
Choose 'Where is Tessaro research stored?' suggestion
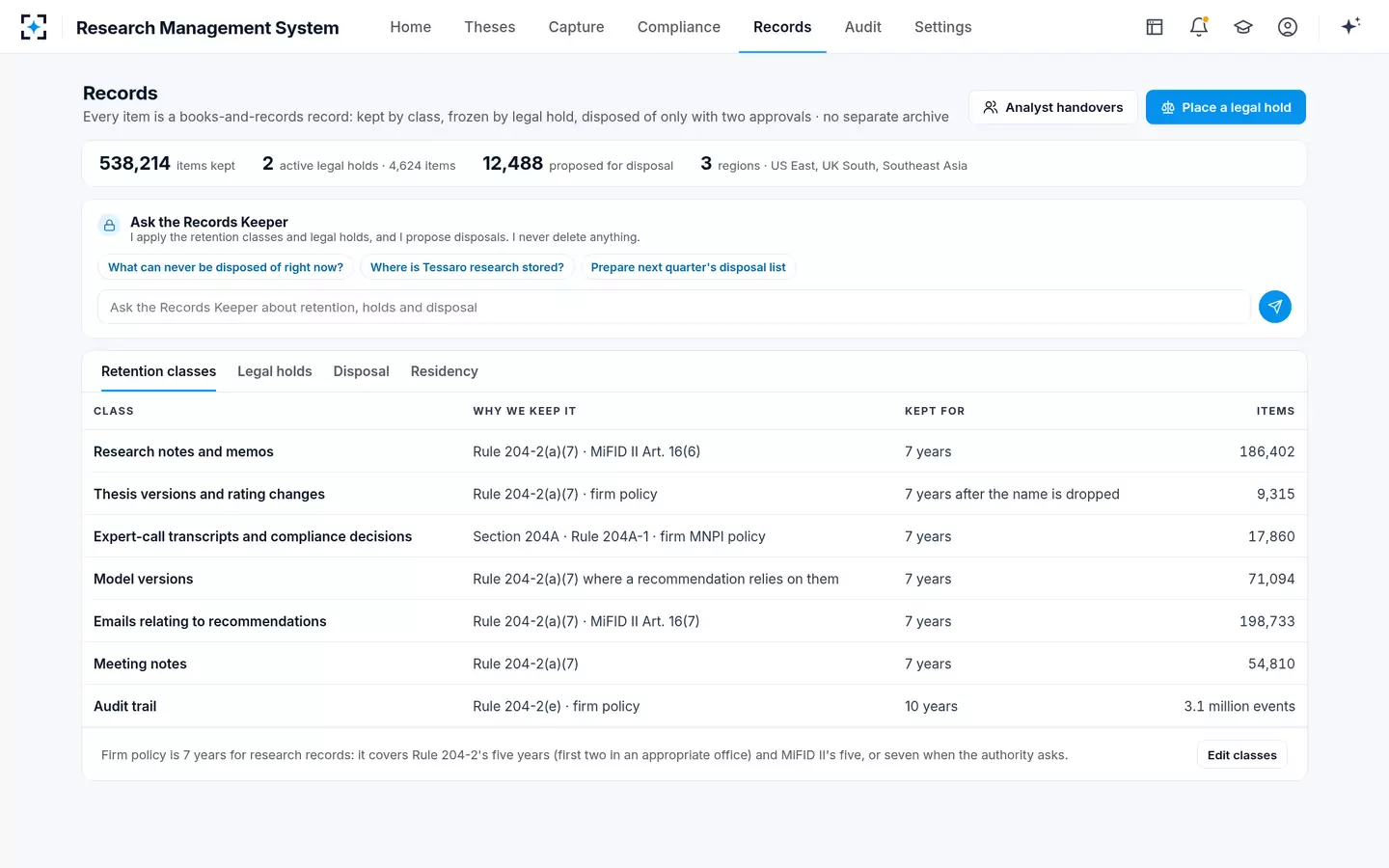[467, 267]
